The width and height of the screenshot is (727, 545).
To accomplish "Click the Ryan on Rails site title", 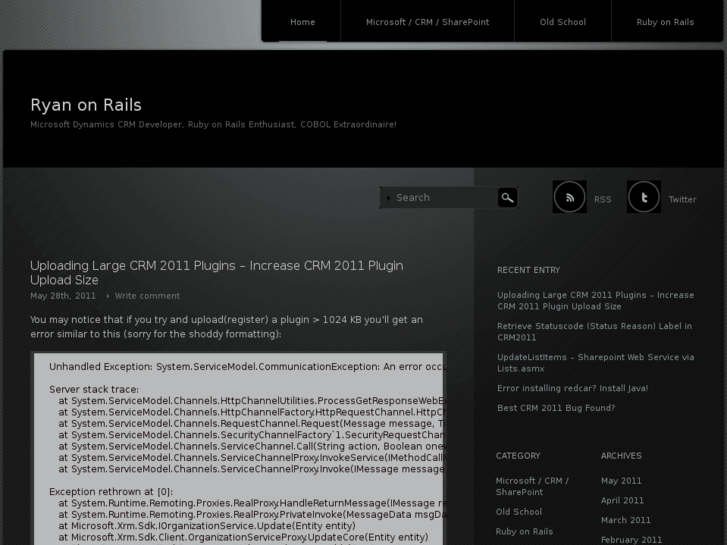I will [x=86, y=105].
